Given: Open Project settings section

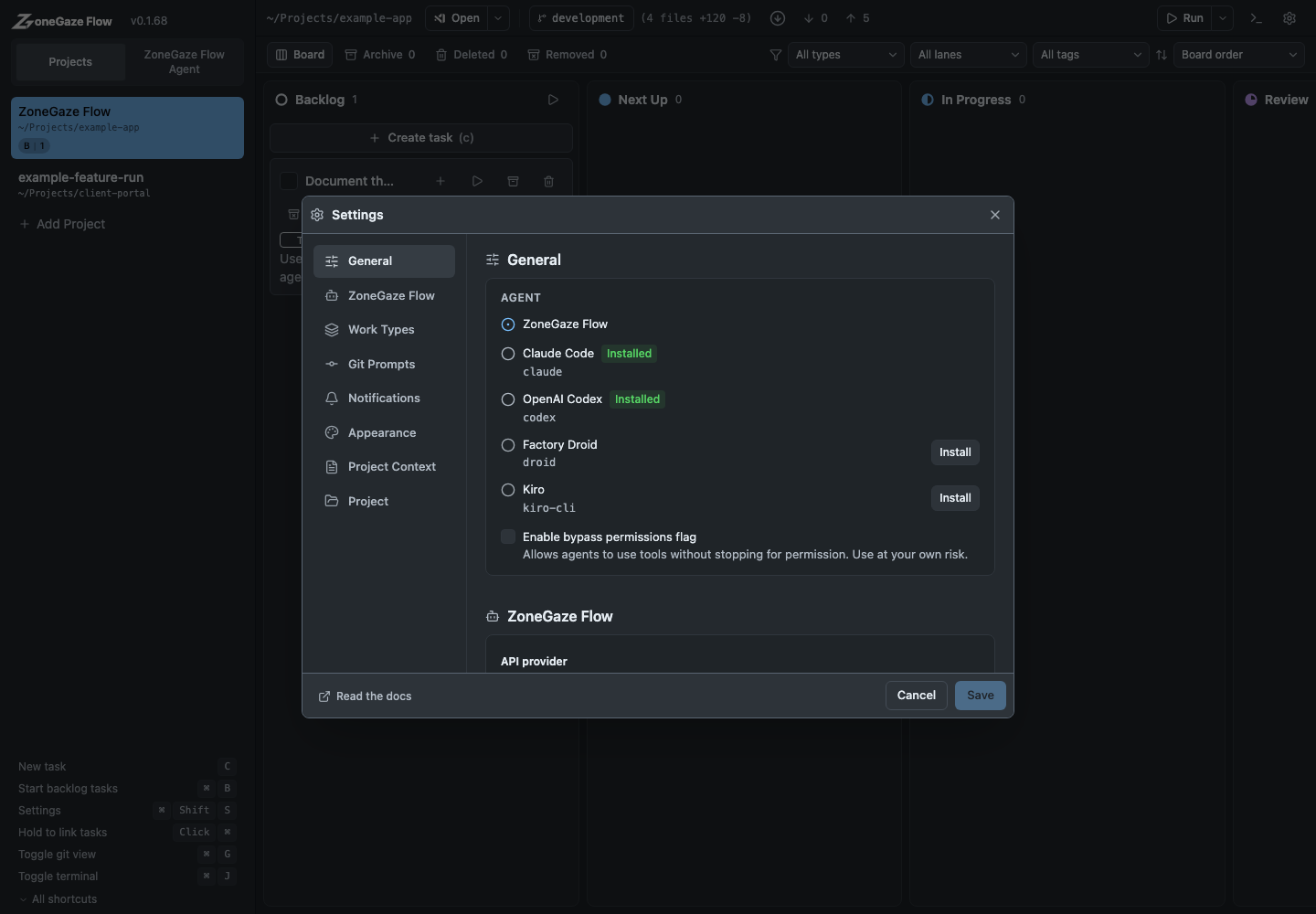Looking at the screenshot, I should [384, 502].
